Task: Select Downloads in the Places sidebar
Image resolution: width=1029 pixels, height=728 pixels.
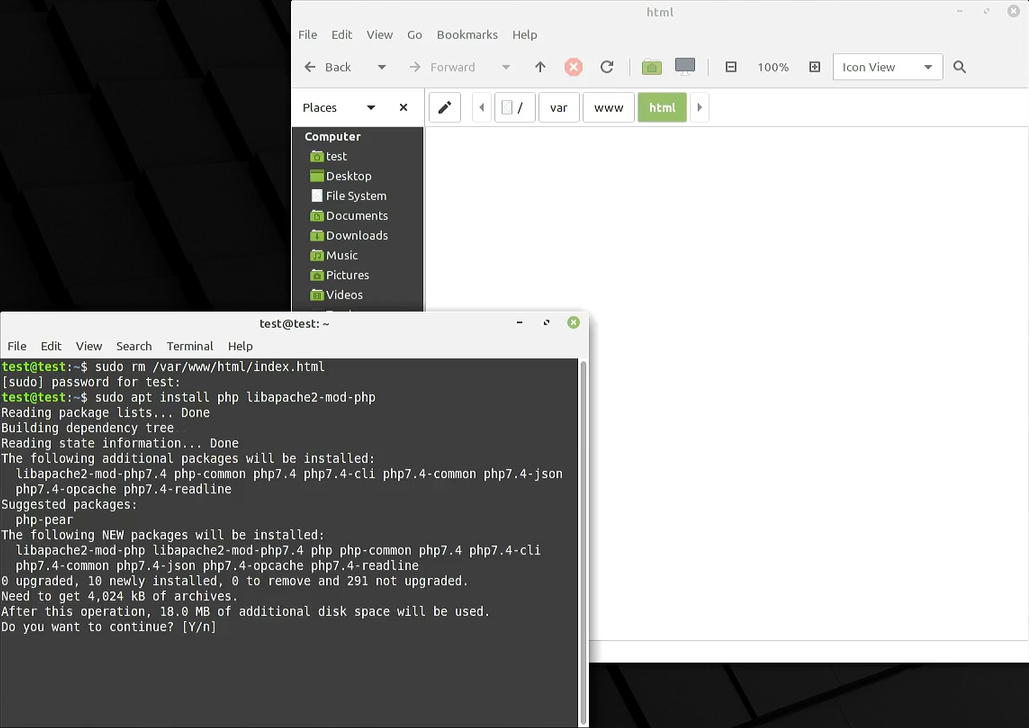Action: (x=356, y=236)
